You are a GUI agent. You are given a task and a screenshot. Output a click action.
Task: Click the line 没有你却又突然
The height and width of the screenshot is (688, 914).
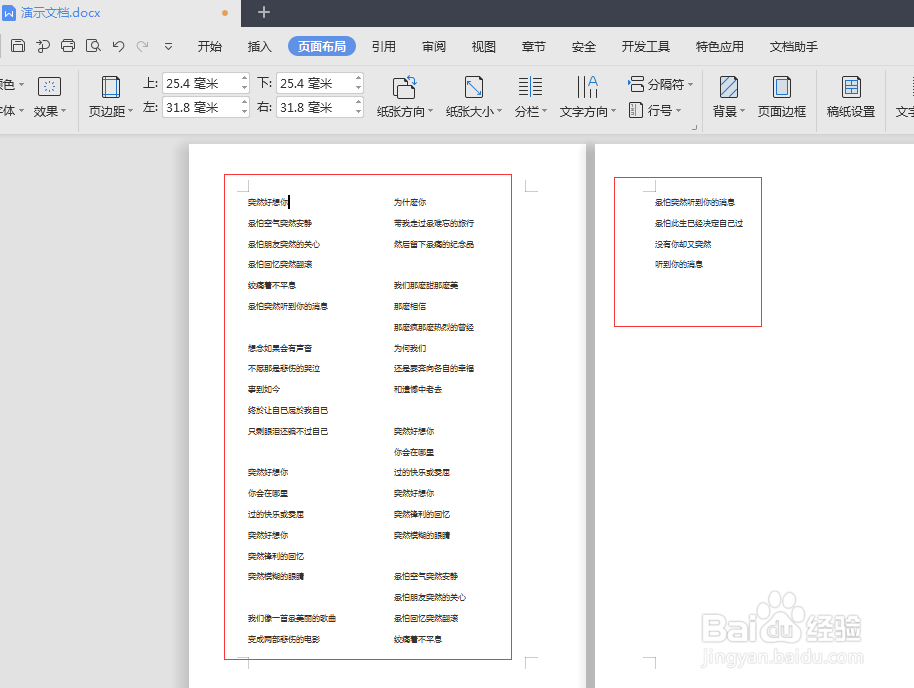click(683, 244)
